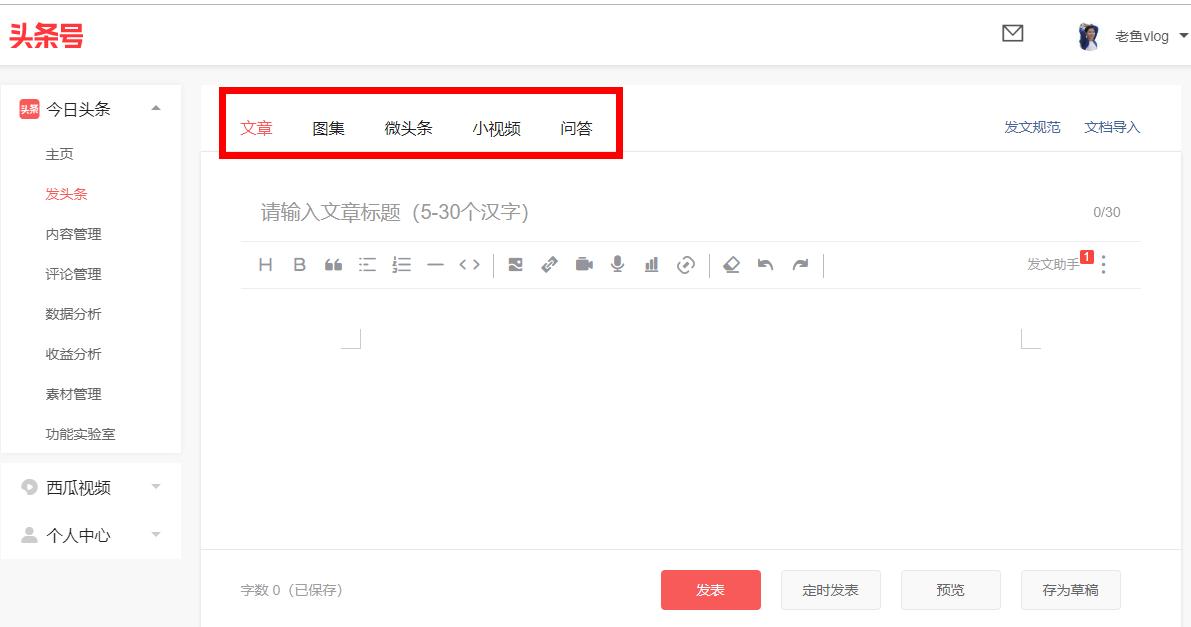This screenshot has width=1191, height=627.
Task: Open the 发文规范 link
Action: 1031,127
